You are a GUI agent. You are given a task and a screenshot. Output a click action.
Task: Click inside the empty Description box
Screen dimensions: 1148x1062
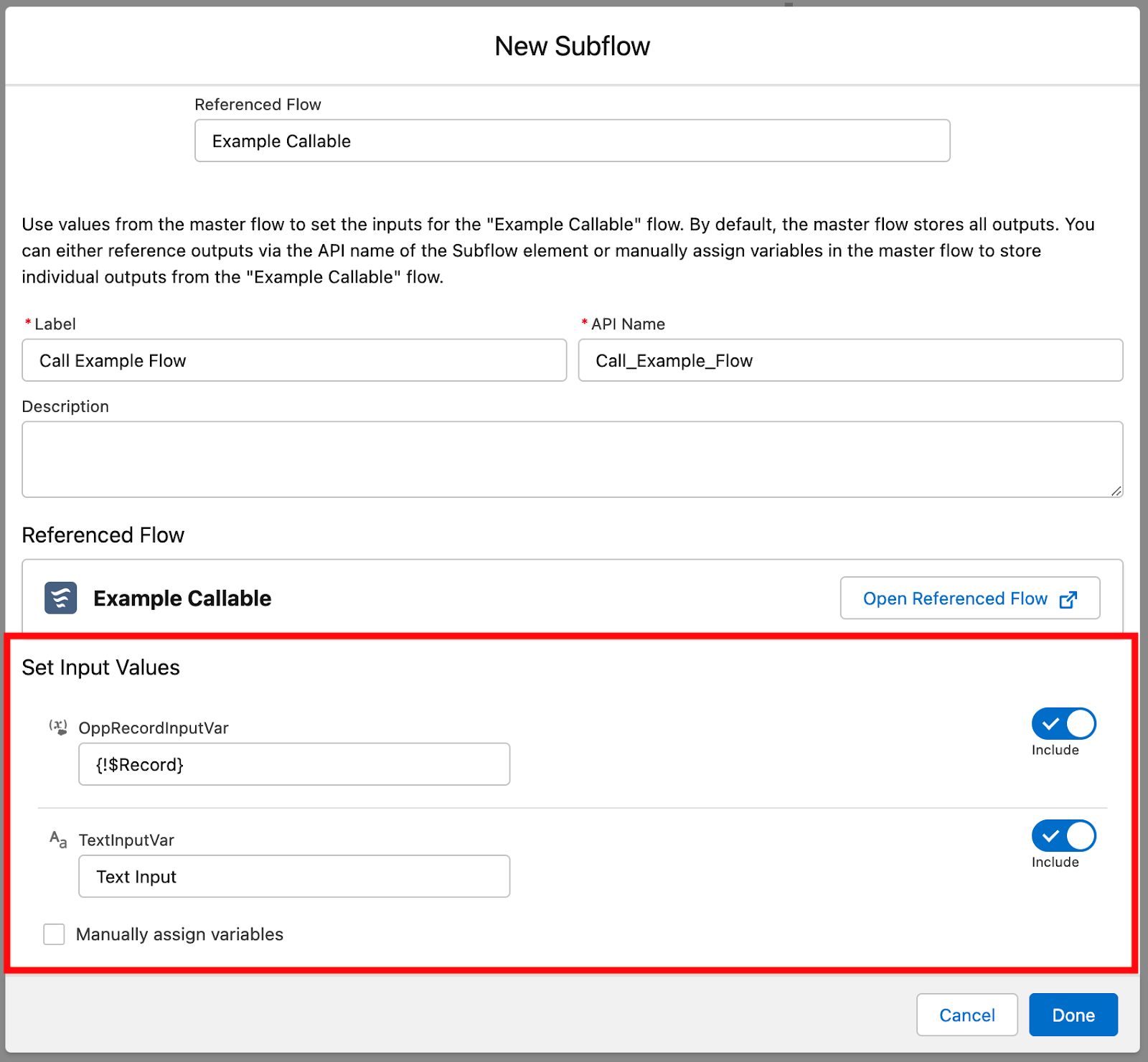pyautogui.click(x=572, y=459)
